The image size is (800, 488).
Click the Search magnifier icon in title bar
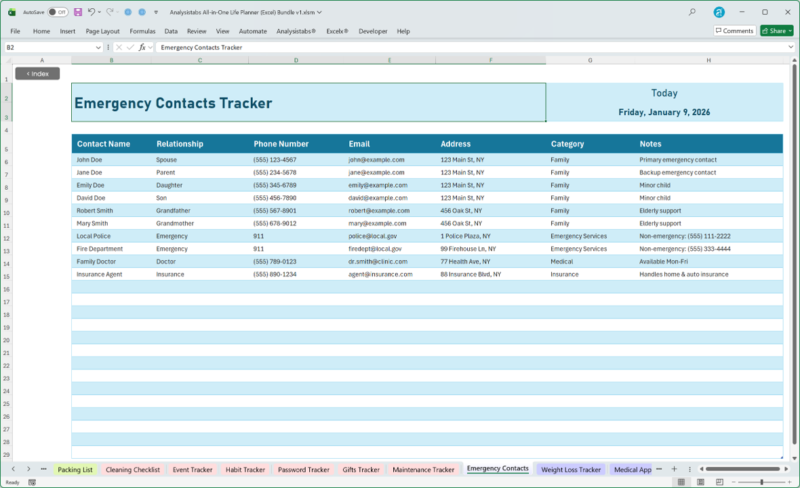coord(692,12)
